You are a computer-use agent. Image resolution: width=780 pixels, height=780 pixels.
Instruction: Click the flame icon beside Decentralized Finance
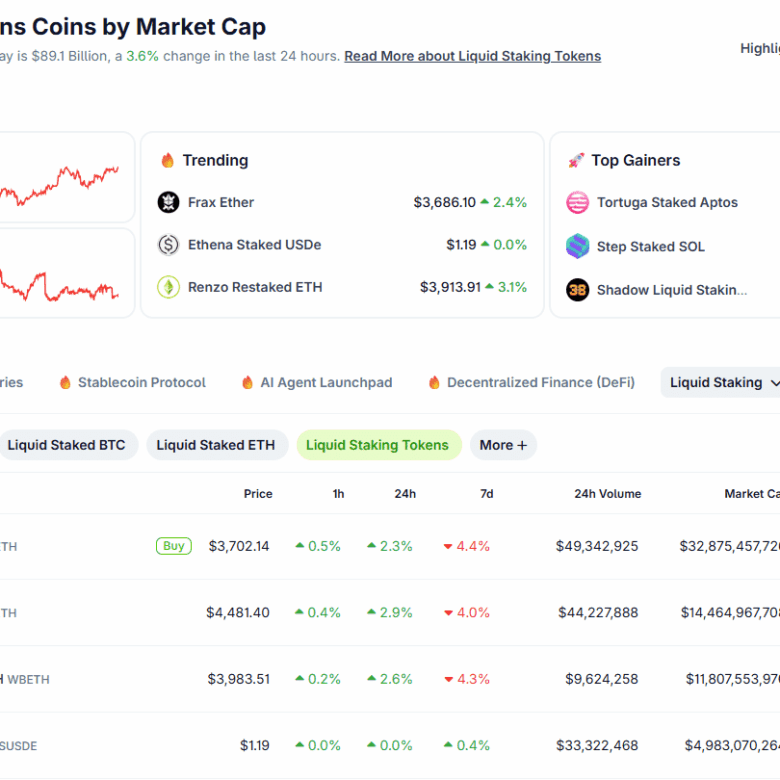click(x=434, y=382)
